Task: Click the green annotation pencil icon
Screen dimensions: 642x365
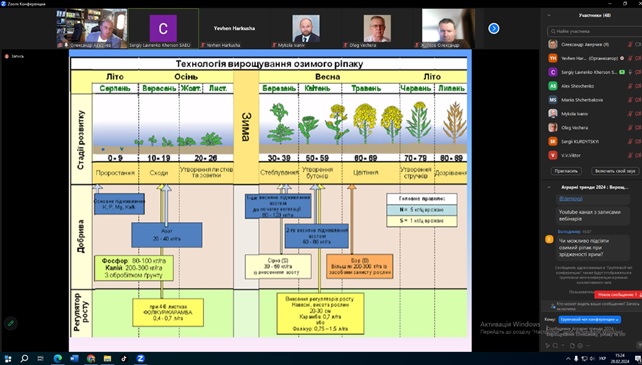Action: (x=11, y=323)
